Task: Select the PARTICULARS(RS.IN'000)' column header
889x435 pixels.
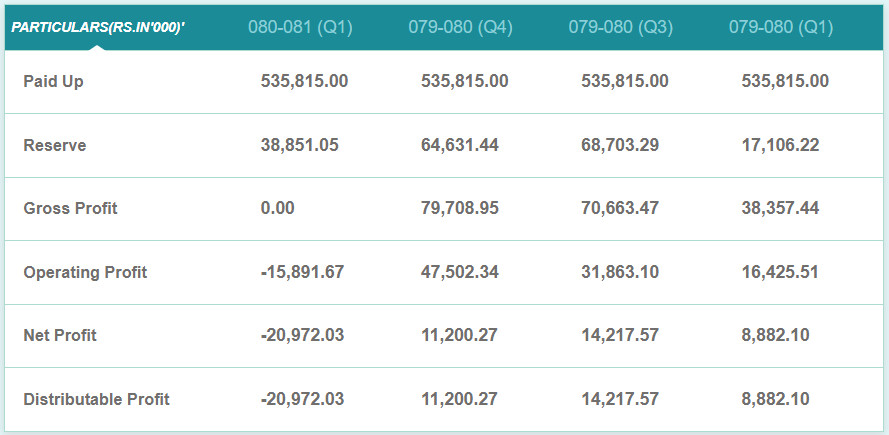Action: click(x=99, y=28)
